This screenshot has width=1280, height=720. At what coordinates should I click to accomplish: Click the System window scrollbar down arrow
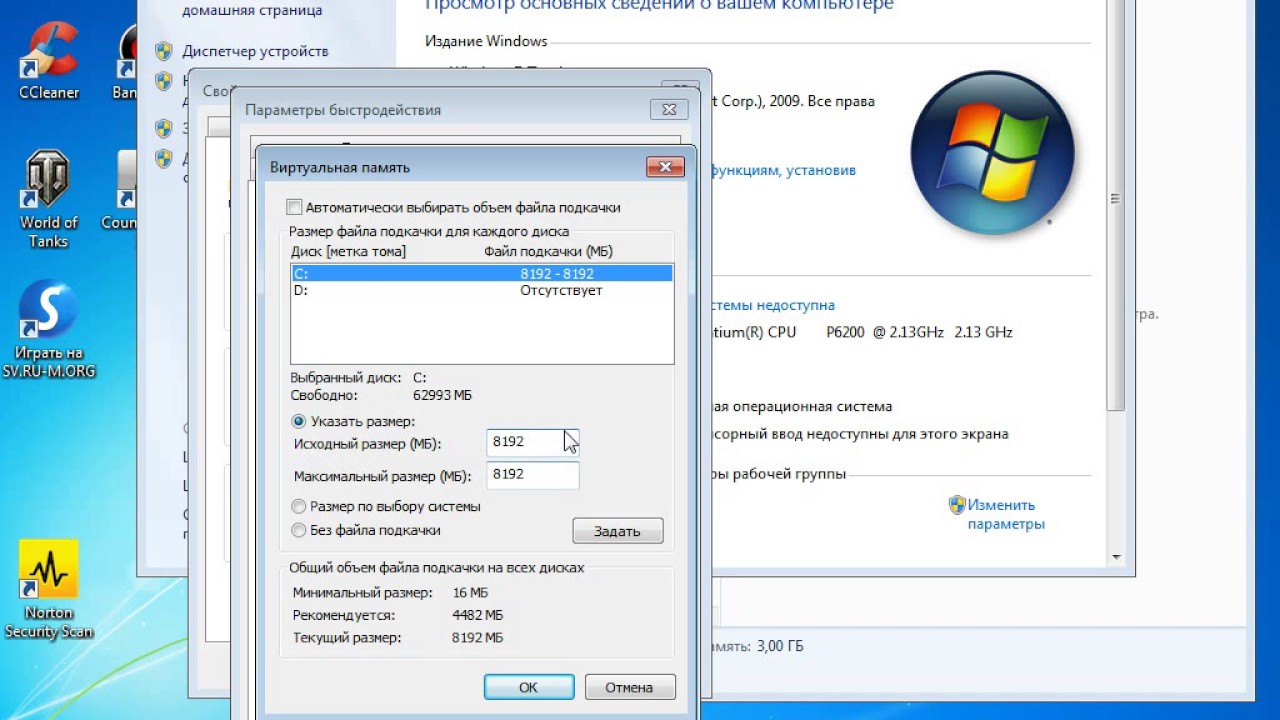tap(1116, 557)
